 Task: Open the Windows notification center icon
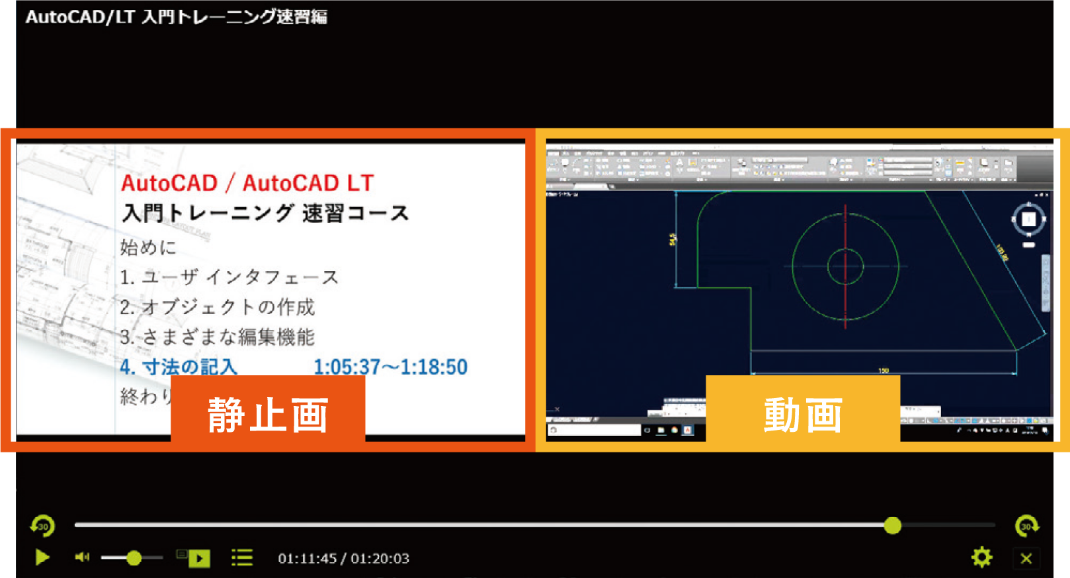click(x=1045, y=431)
